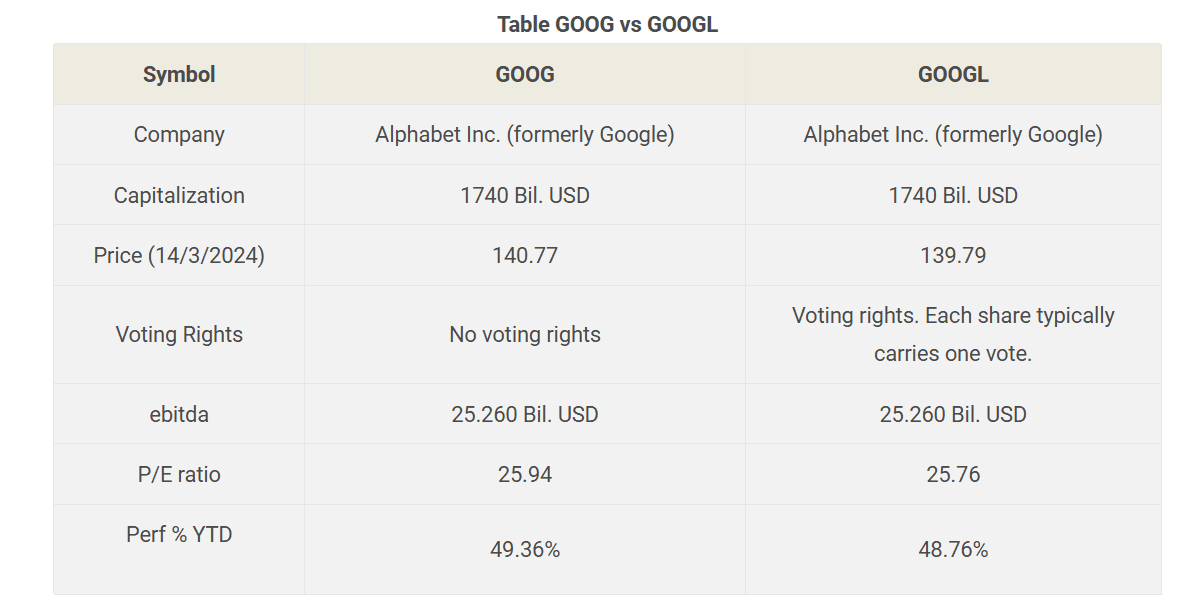Click the Capitalization row label
Screen dimensions: 1202x609
(179, 195)
